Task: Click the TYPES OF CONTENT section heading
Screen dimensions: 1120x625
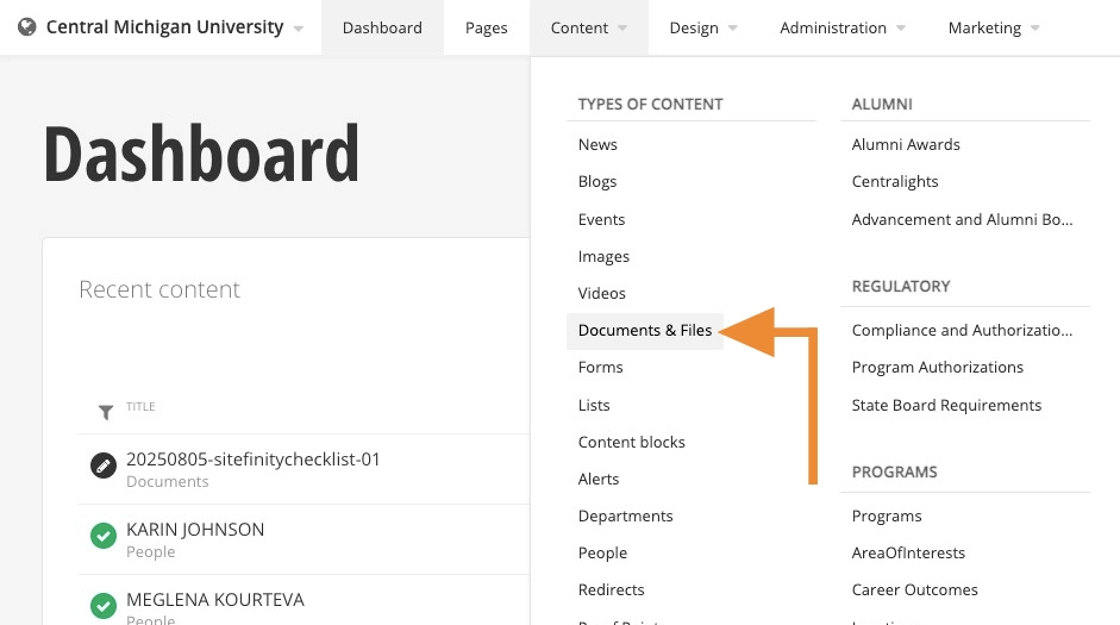Action: [x=651, y=104]
